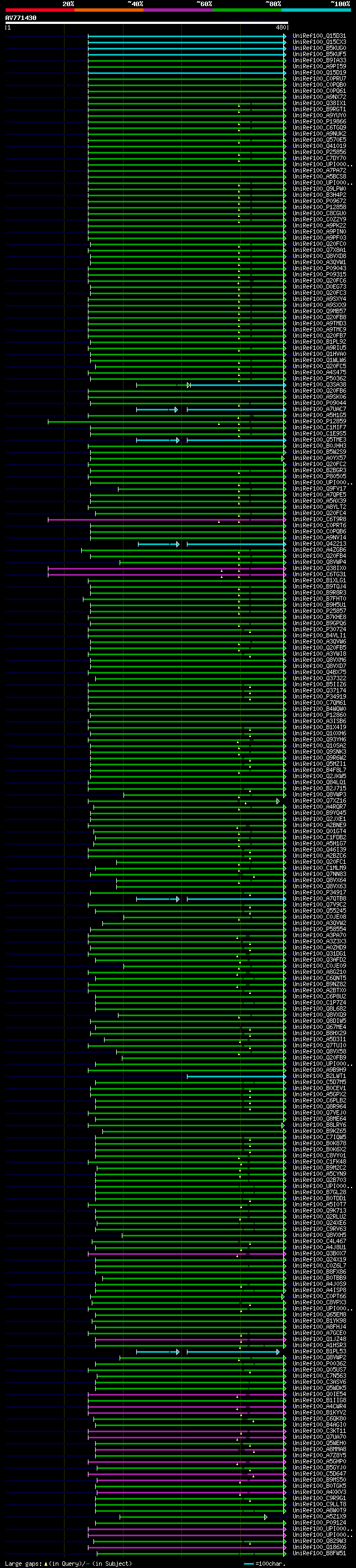356x1568 pixels.
Task: Select the UniRef100_A5Z1X9 label
Action: pyautogui.click(x=319, y=1516)
